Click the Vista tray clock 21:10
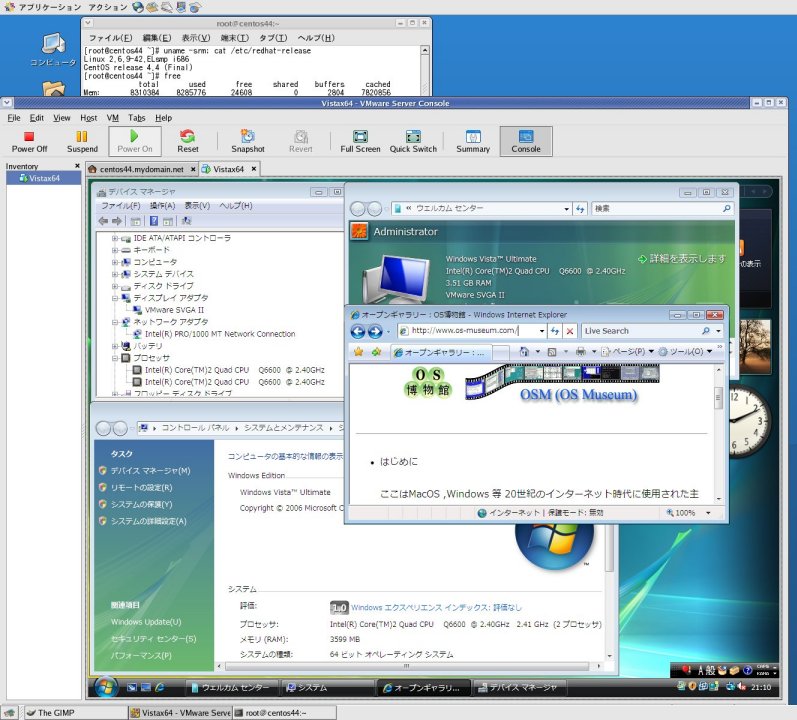 (x=761, y=687)
